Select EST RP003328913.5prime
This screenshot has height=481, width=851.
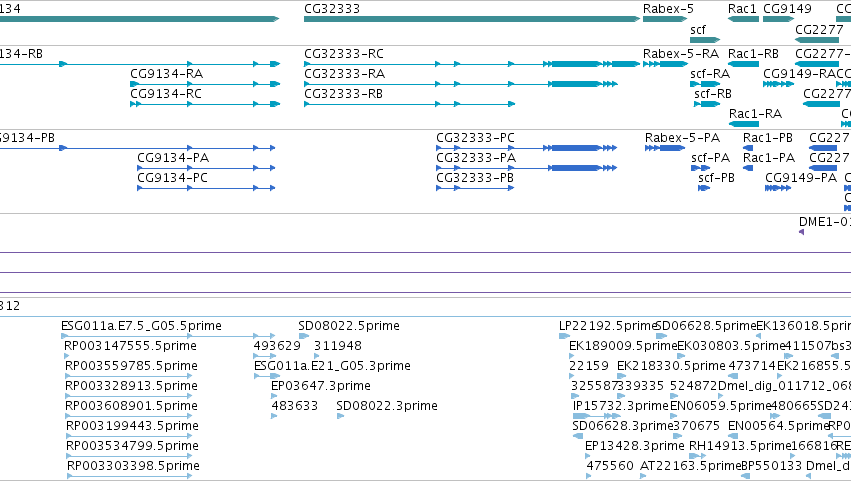pyautogui.click(x=131, y=386)
